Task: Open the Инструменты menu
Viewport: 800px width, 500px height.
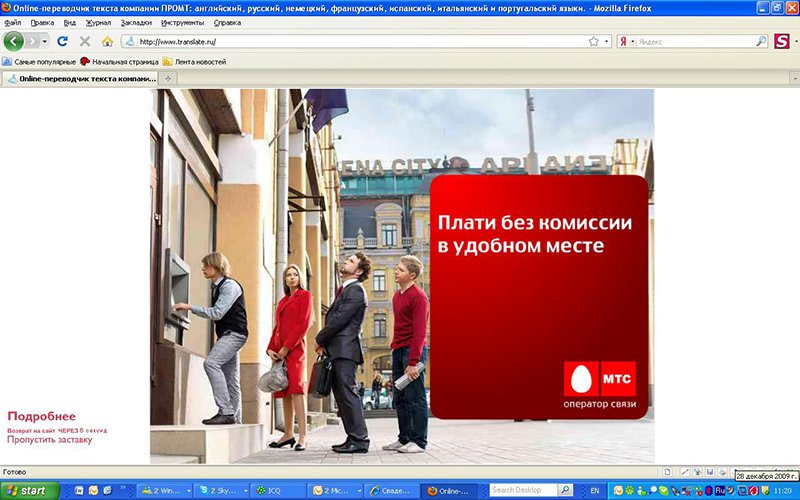Action: pos(182,22)
